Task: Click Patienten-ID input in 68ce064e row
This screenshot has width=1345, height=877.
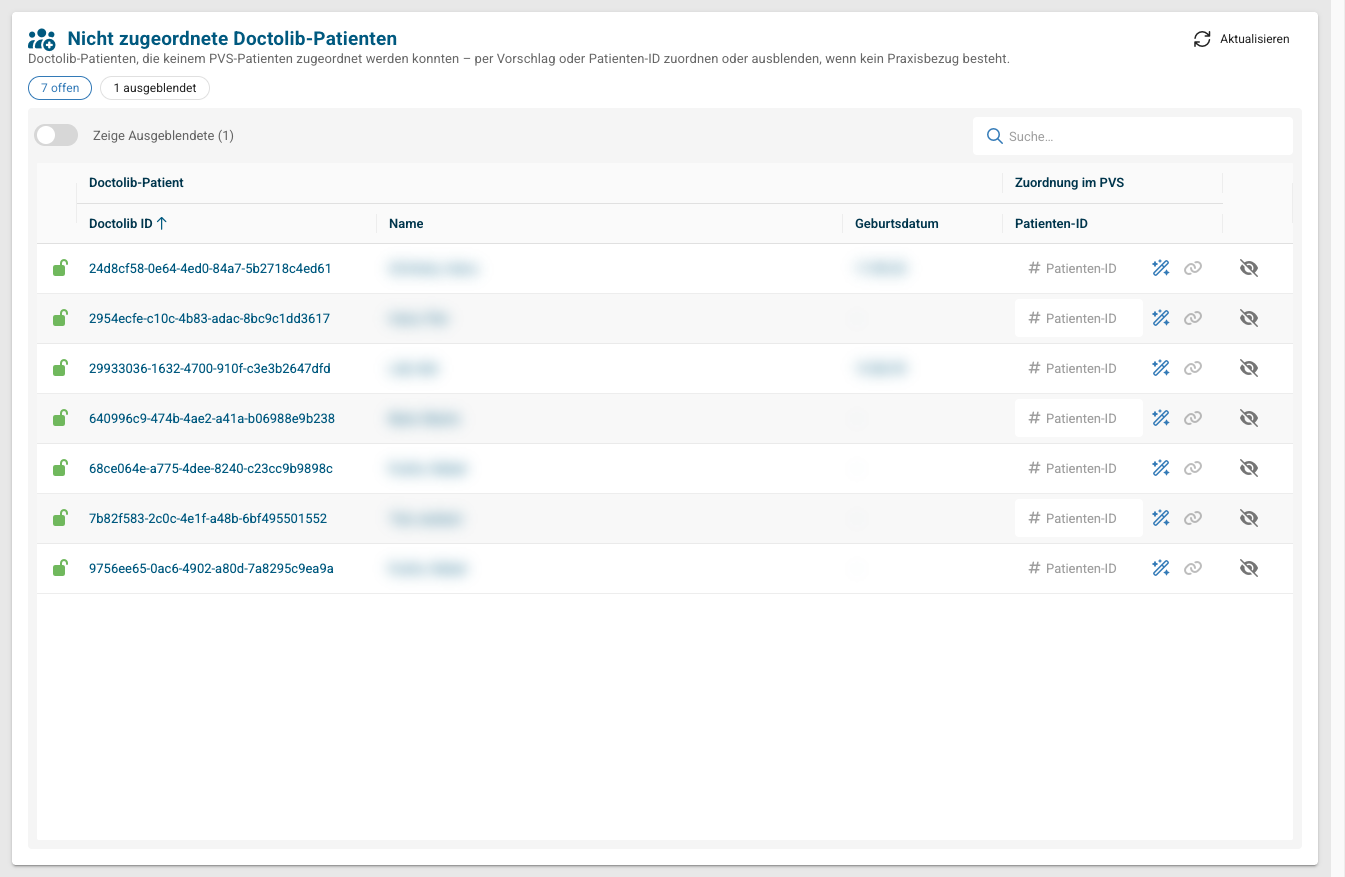Action: click(x=1078, y=468)
